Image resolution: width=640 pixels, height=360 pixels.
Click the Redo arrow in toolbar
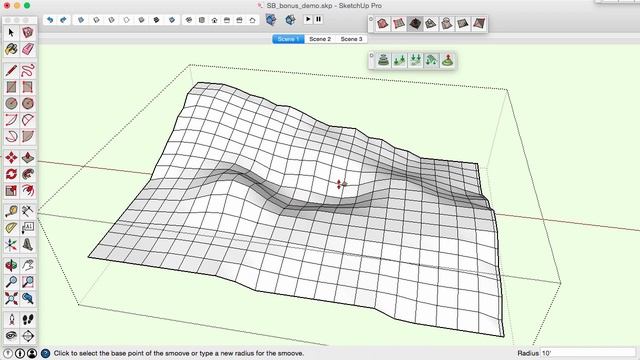(x=63, y=20)
